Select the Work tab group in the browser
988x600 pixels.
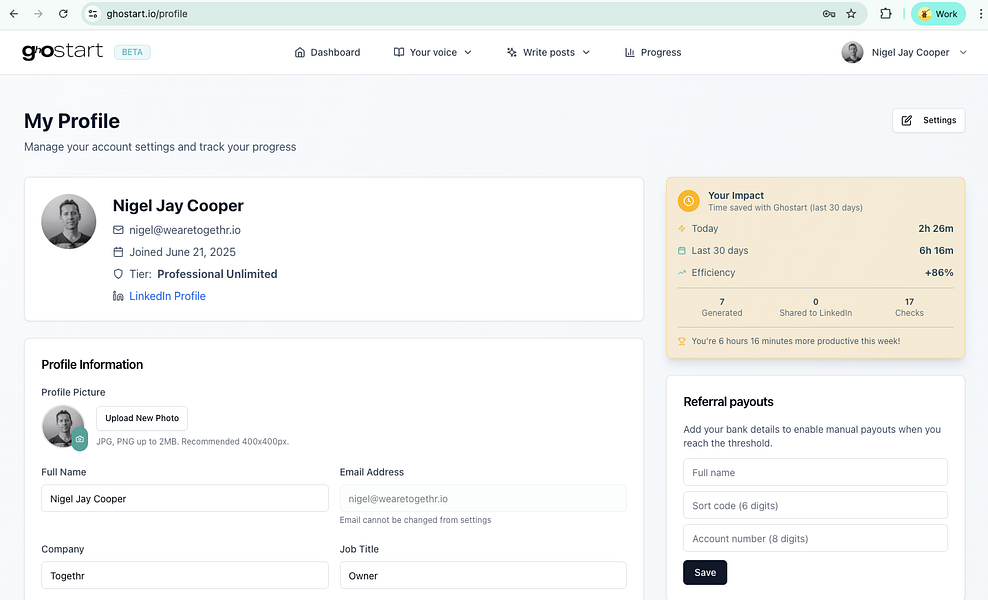point(938,14)
